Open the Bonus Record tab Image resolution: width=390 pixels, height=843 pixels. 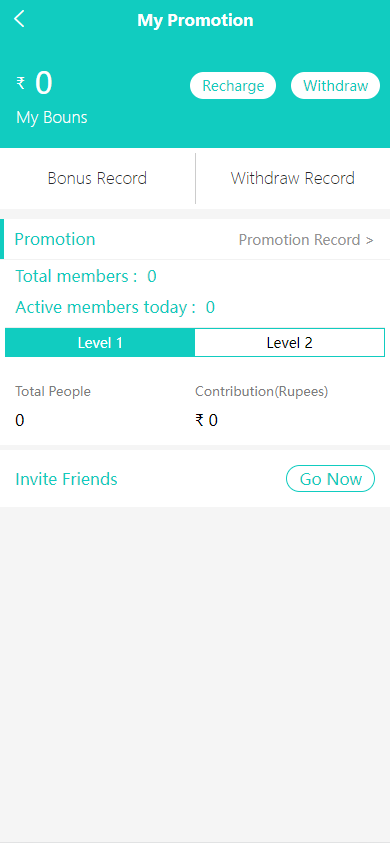[x=97, y=178]
